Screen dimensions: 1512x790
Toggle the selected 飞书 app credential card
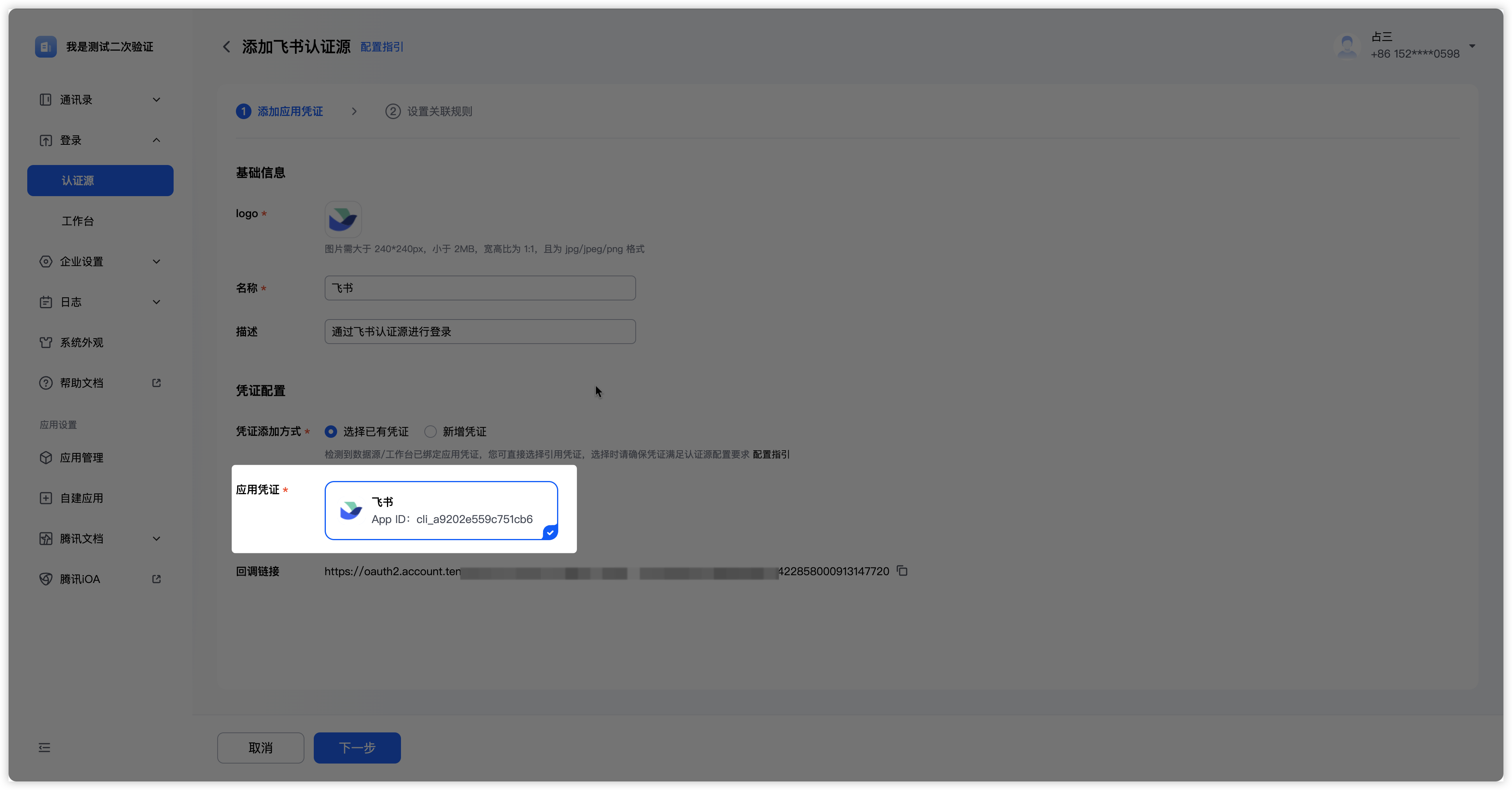click(441, 510)
